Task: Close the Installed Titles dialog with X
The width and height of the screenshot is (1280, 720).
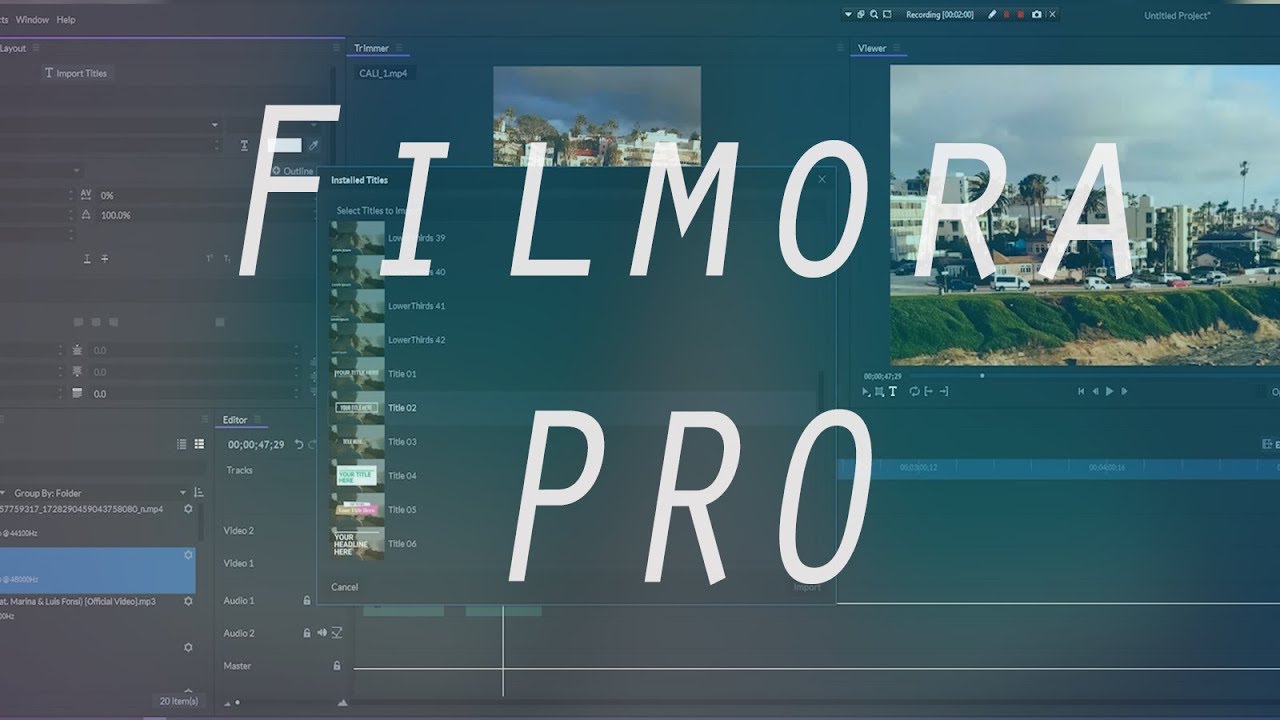Action: (x=822, y=179)
